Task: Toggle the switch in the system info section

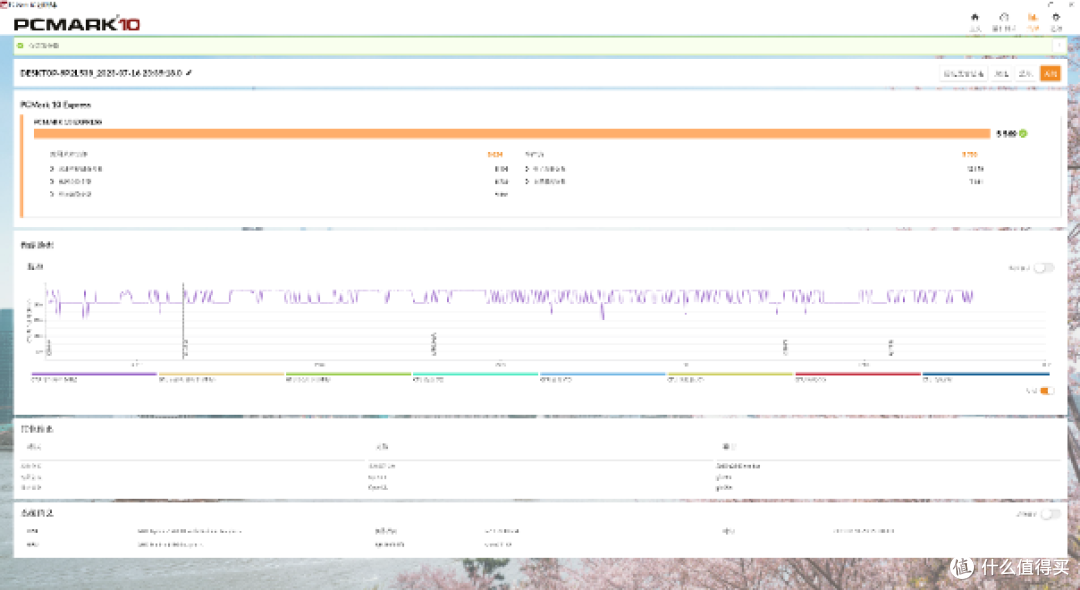Action: (1050, 514)
